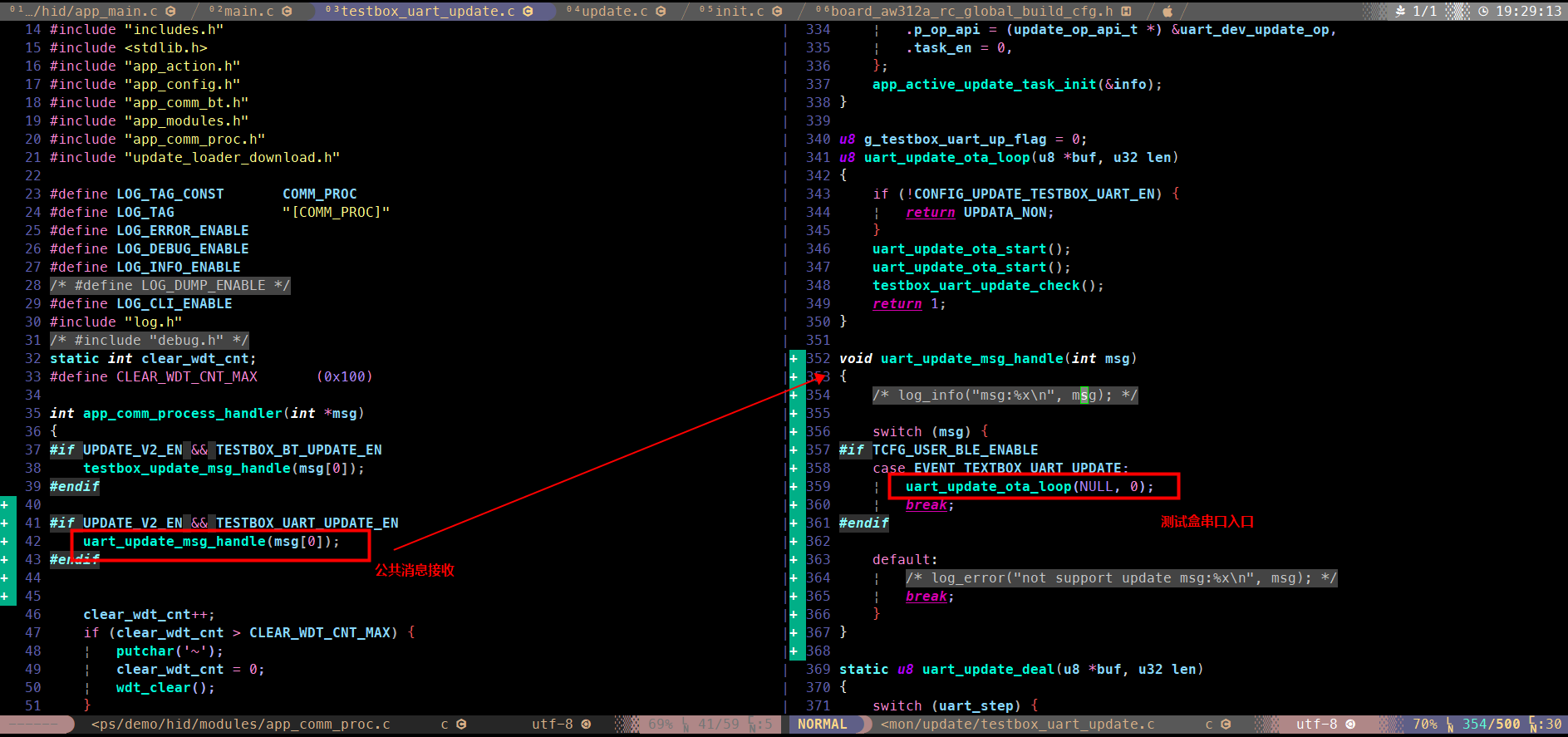Click uart_update_msg_handle(msg[0]) call in left pane
The height and width of the screenshot is (737, 1568).
coord(212,542)
